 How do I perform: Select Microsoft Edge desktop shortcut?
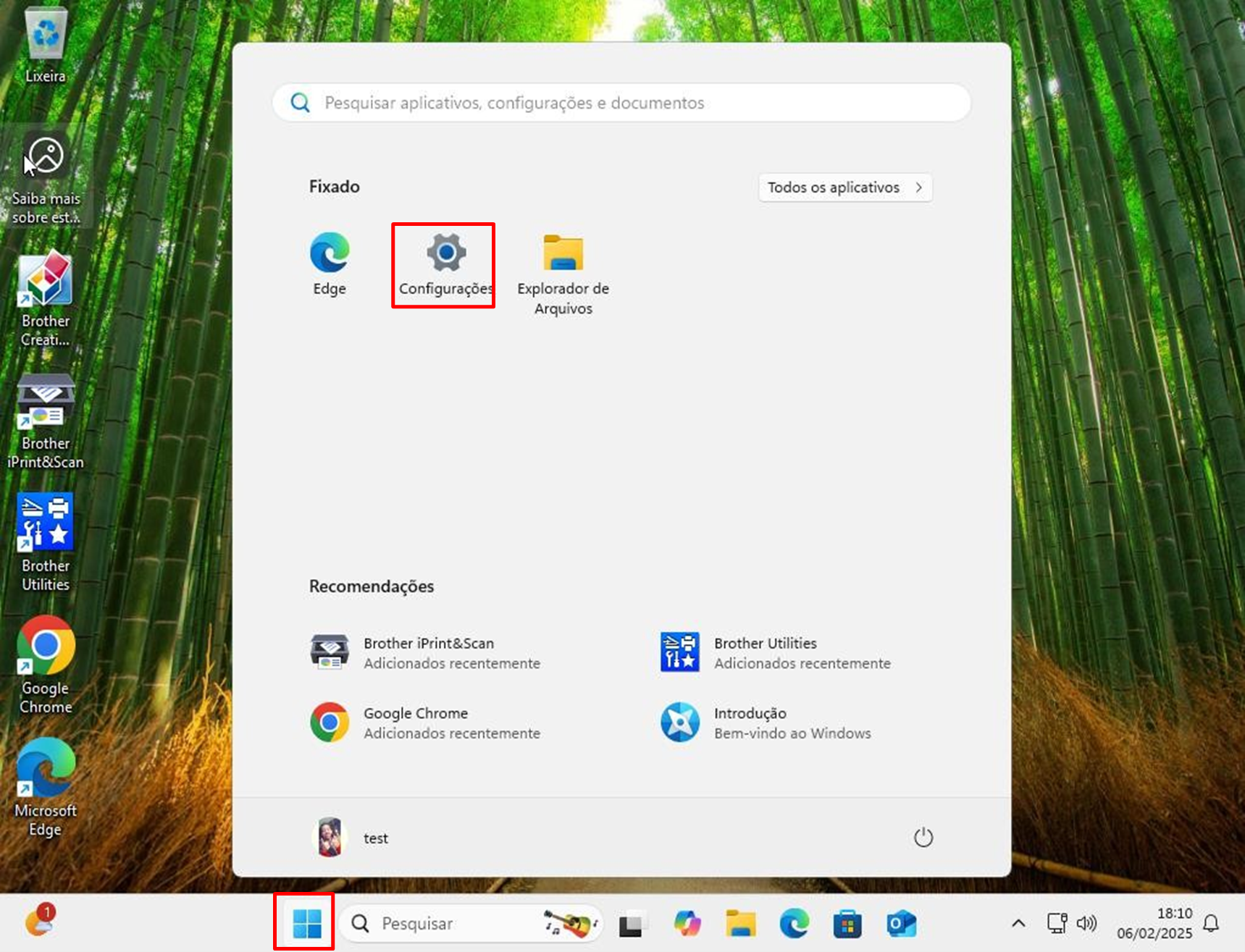click(46, 788)
